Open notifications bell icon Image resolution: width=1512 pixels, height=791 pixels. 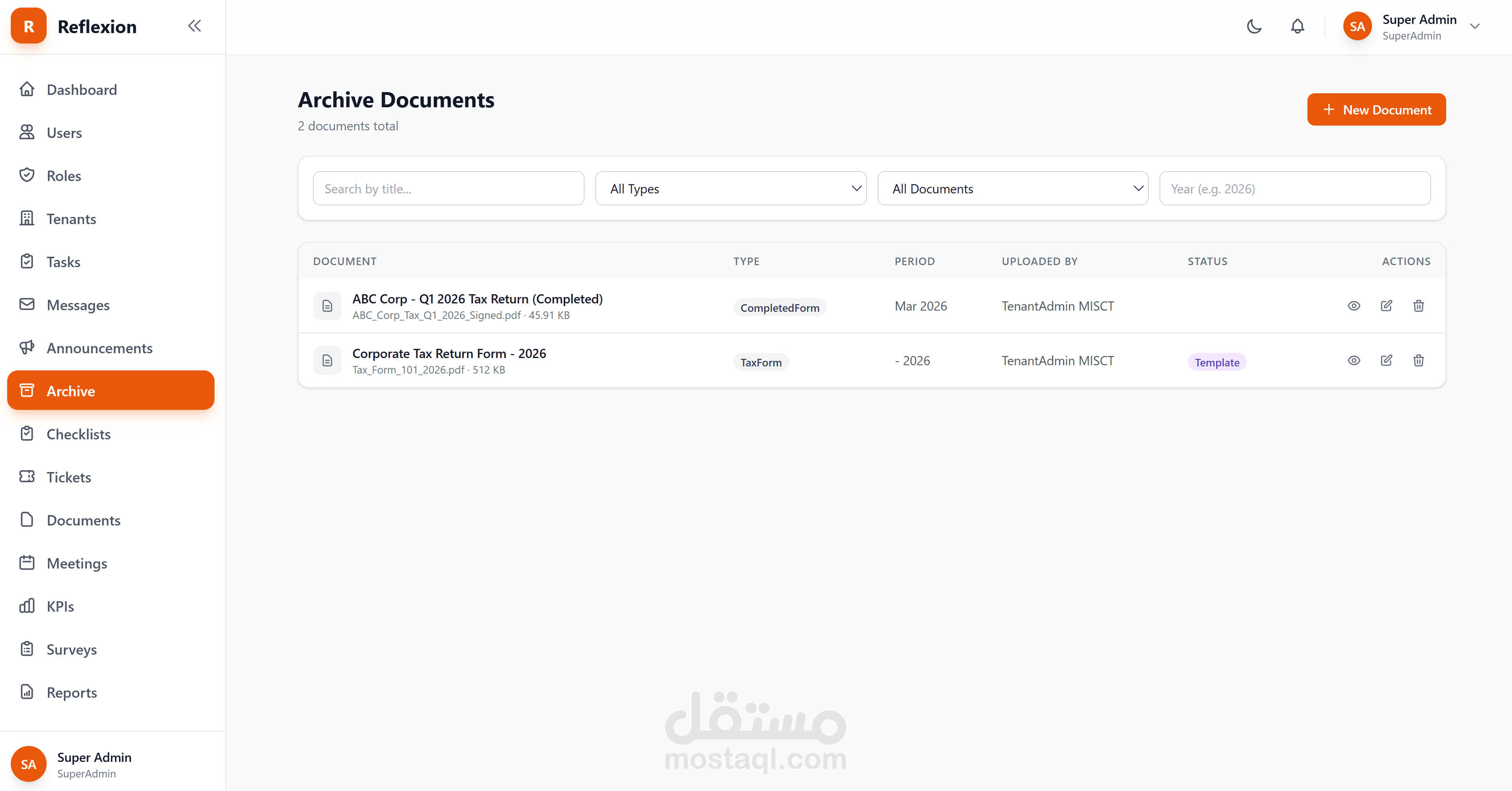click(x=1297, y=26)
